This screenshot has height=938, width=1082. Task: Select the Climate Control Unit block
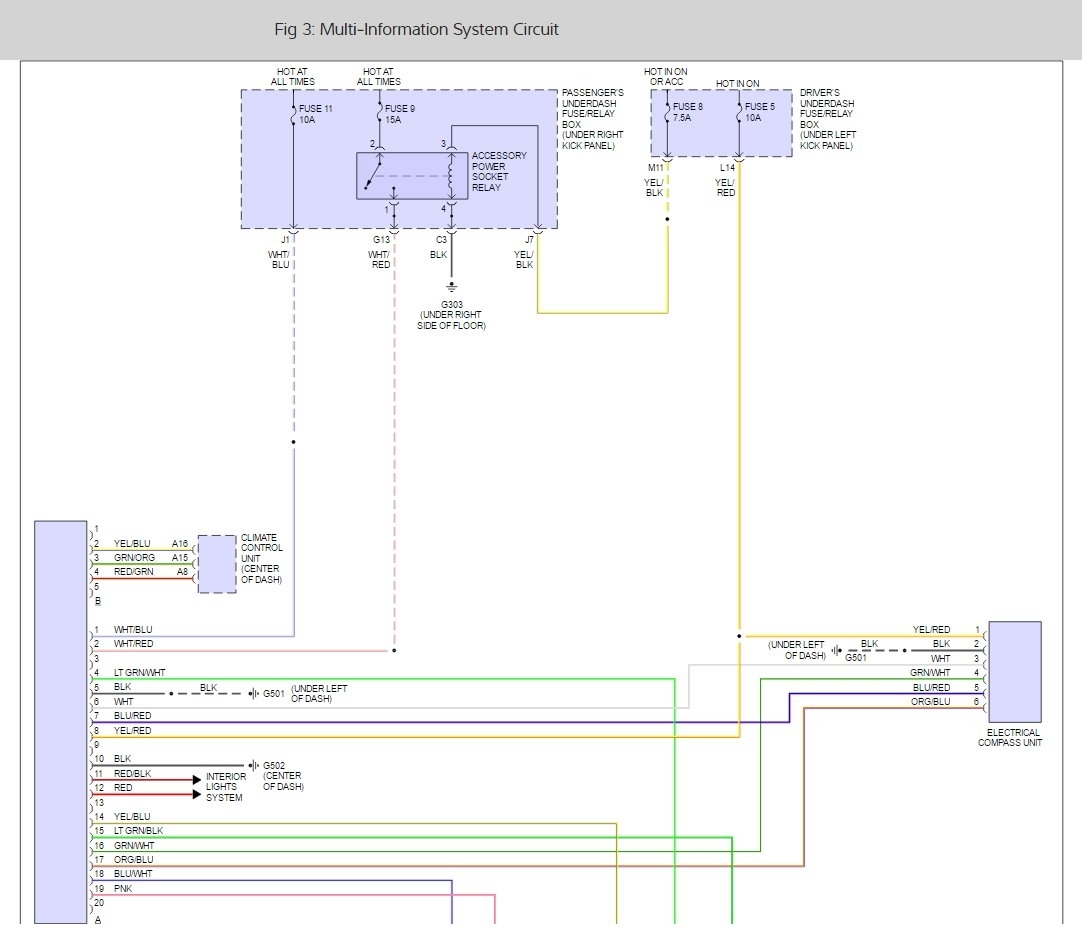point(217,564)
